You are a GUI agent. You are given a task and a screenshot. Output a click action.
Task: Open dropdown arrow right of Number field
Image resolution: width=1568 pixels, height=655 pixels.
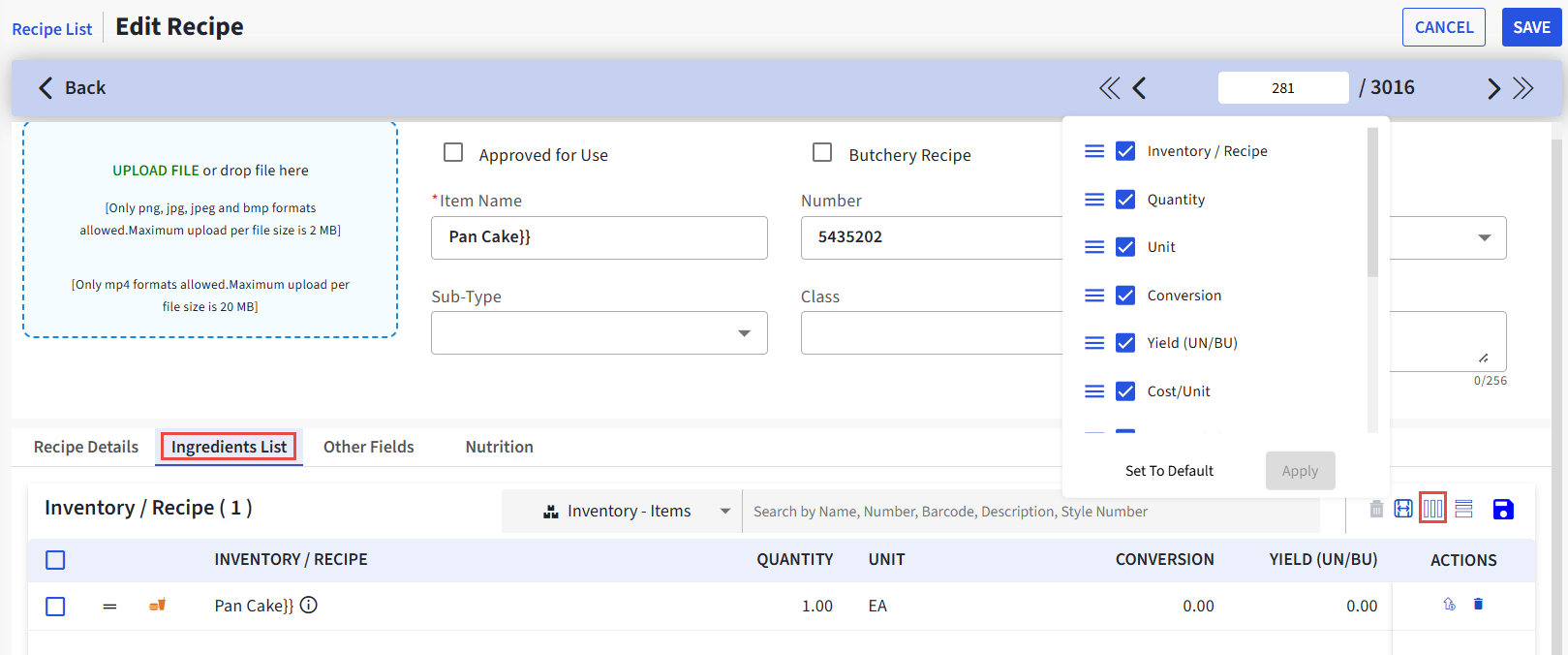coord(1484,237)
